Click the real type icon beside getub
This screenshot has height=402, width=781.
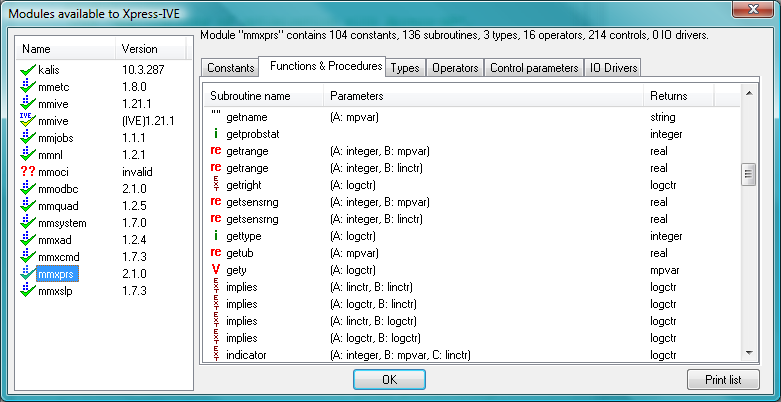(x=215, y=253)
